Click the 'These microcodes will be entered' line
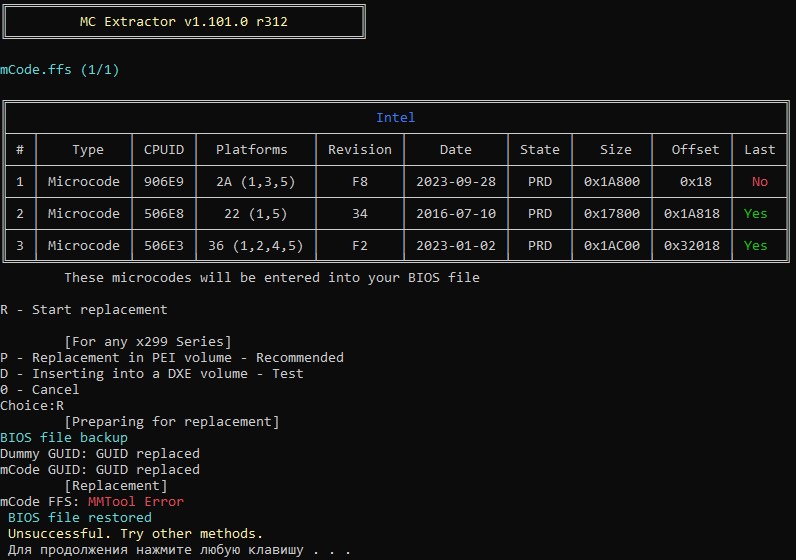 click(272, 278)
